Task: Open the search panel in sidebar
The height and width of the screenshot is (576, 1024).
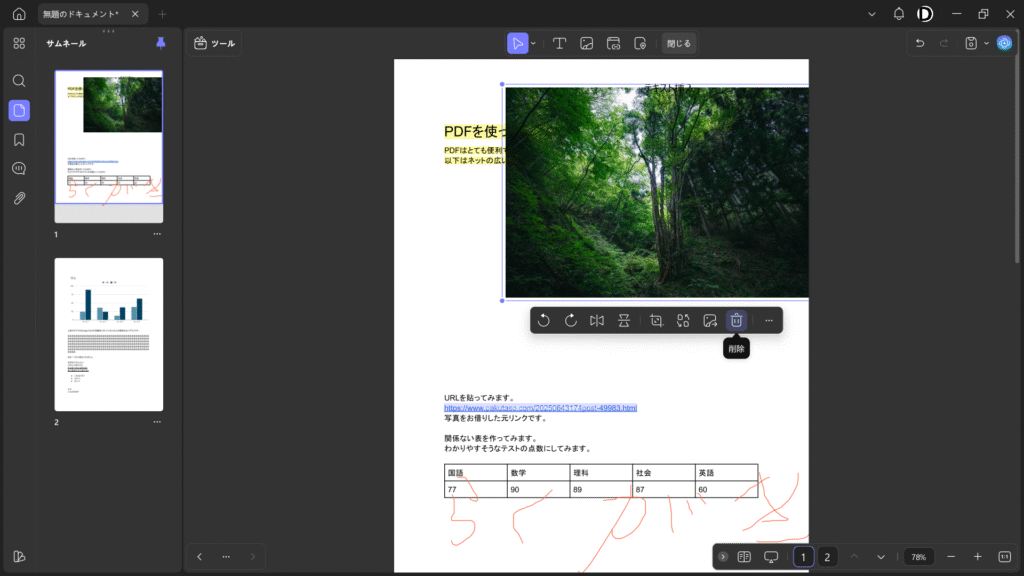Action: [19, 81]
